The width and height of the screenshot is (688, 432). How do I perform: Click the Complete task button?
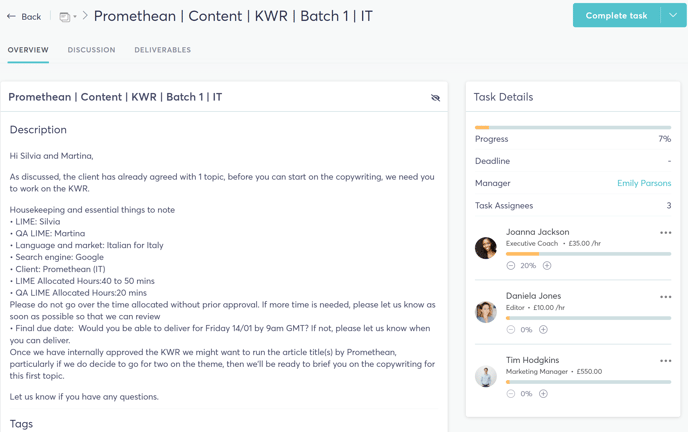click(x=616, y=15)
